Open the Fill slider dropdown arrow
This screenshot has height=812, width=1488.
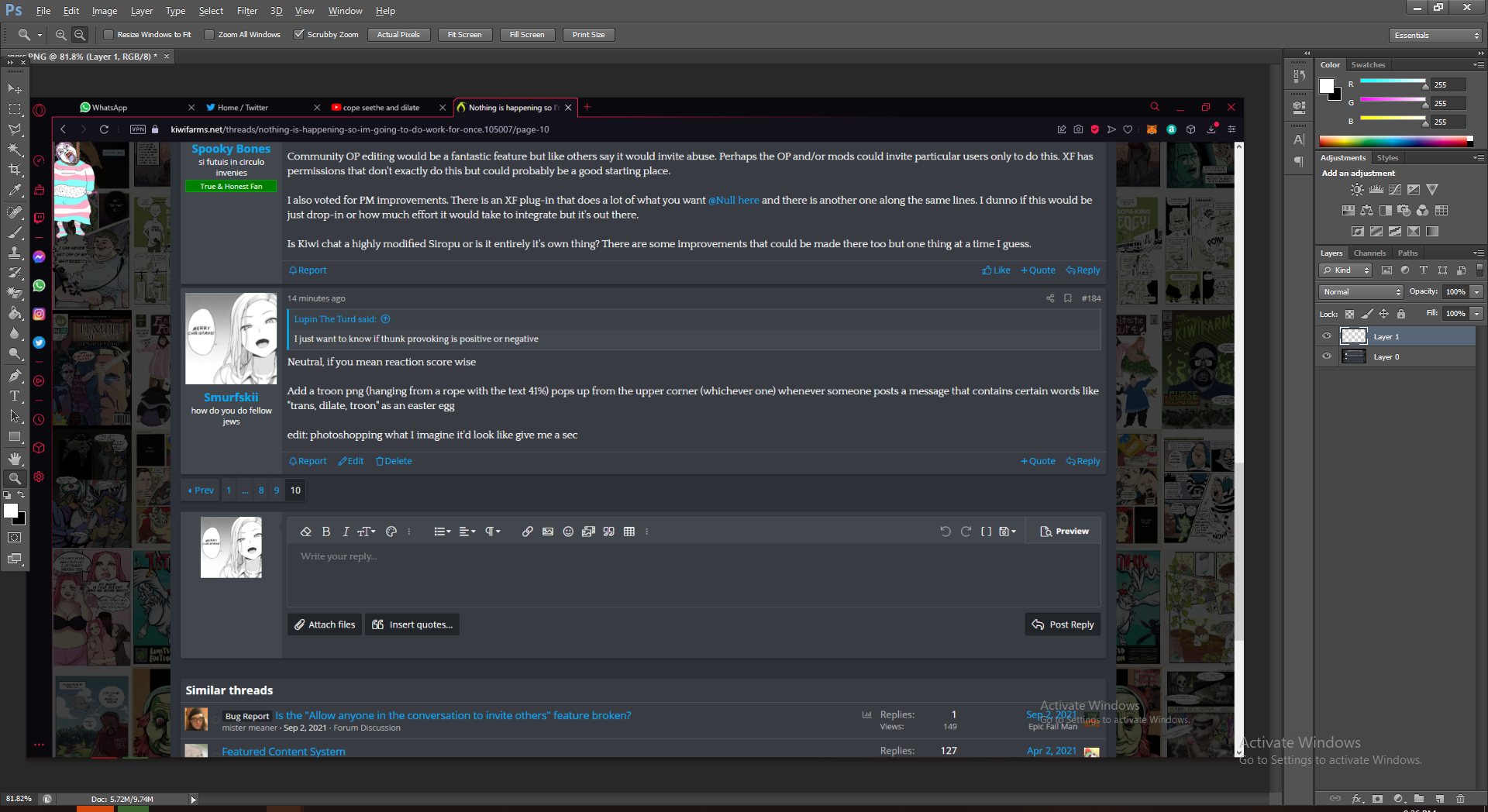(1477, 314)
